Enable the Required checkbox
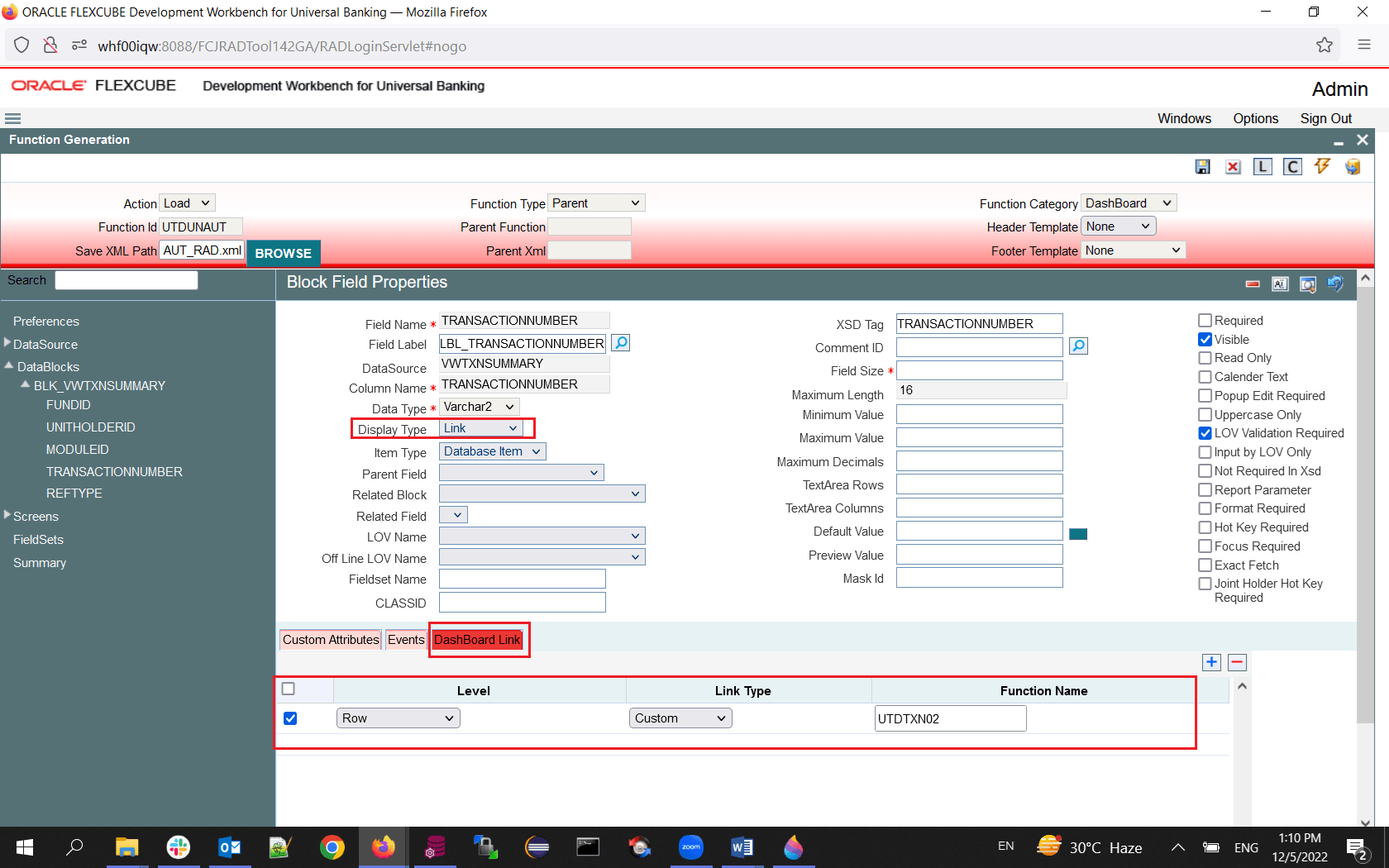This screenshot has height=868, width=1389. [x=1205, y=321]
